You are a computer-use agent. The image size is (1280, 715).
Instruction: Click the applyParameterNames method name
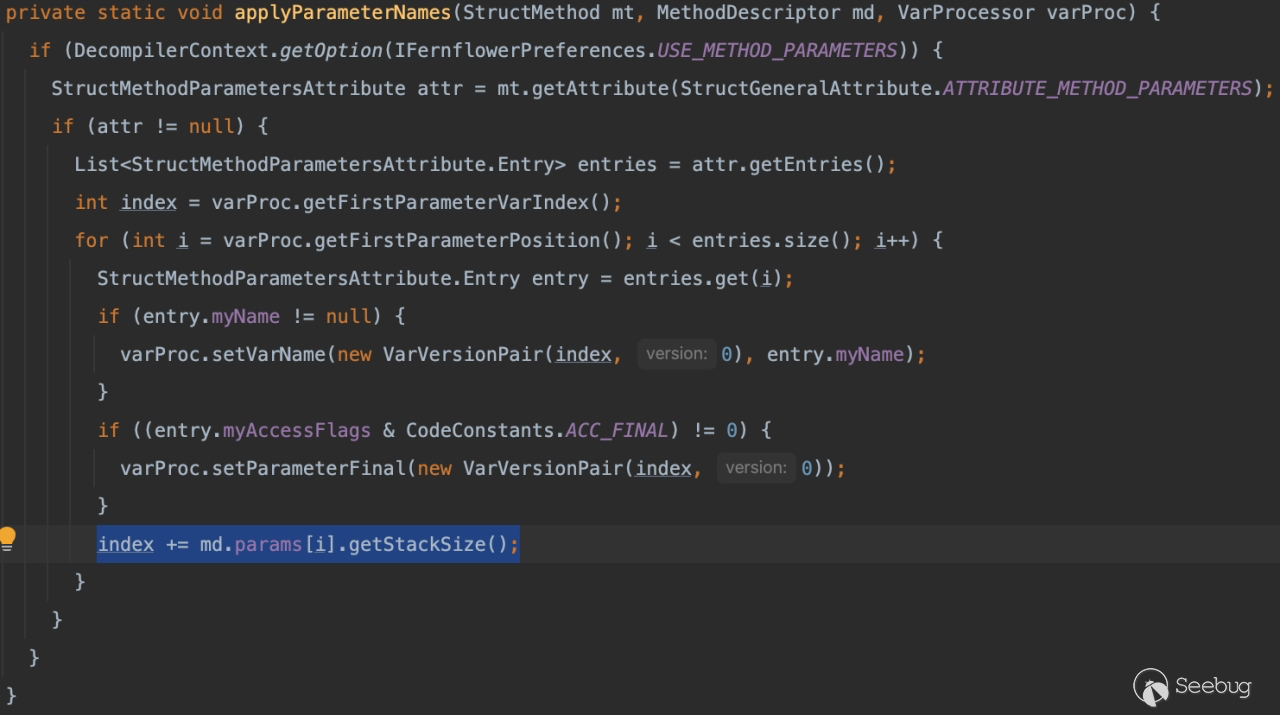342,12
